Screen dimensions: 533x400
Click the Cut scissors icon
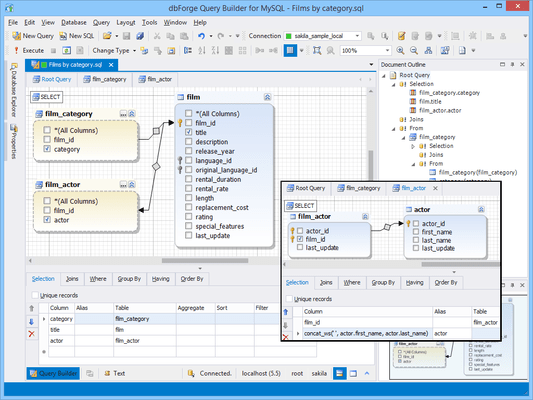(x=157, y=36)
